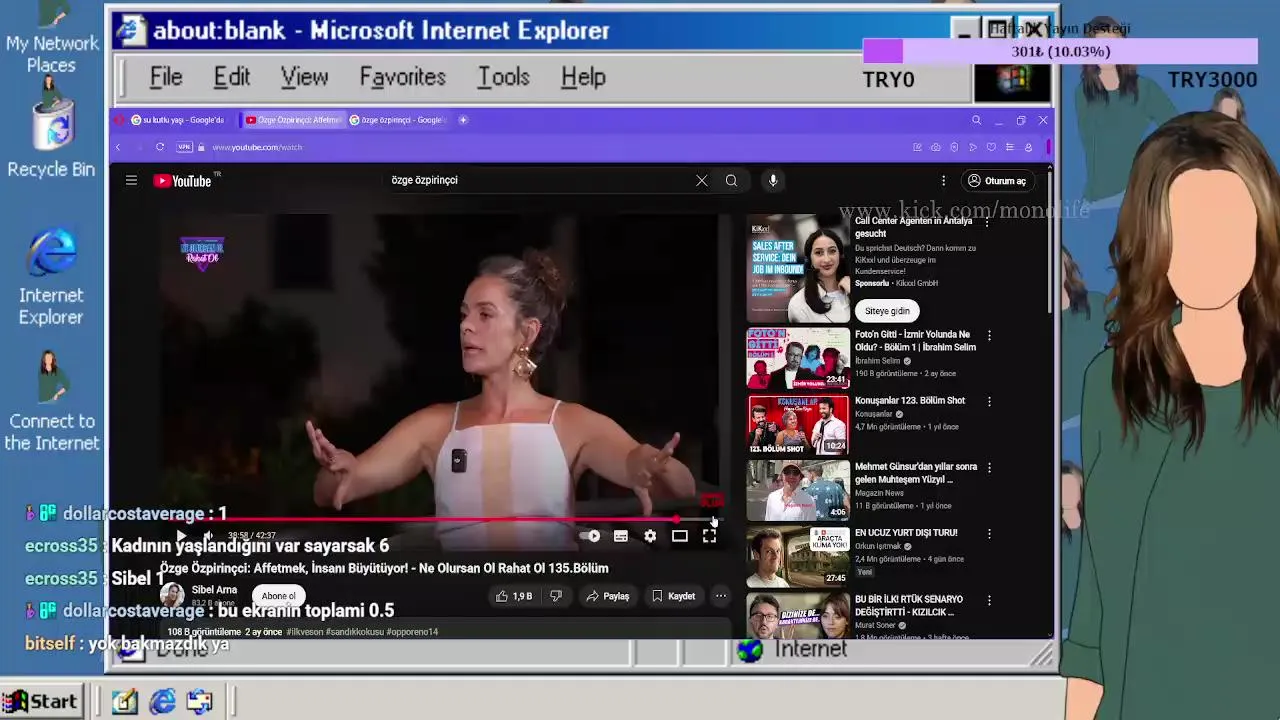Run the YouTube search with the magnifier
Screen dimensions: 1280x720
click(x=732, y=181)
